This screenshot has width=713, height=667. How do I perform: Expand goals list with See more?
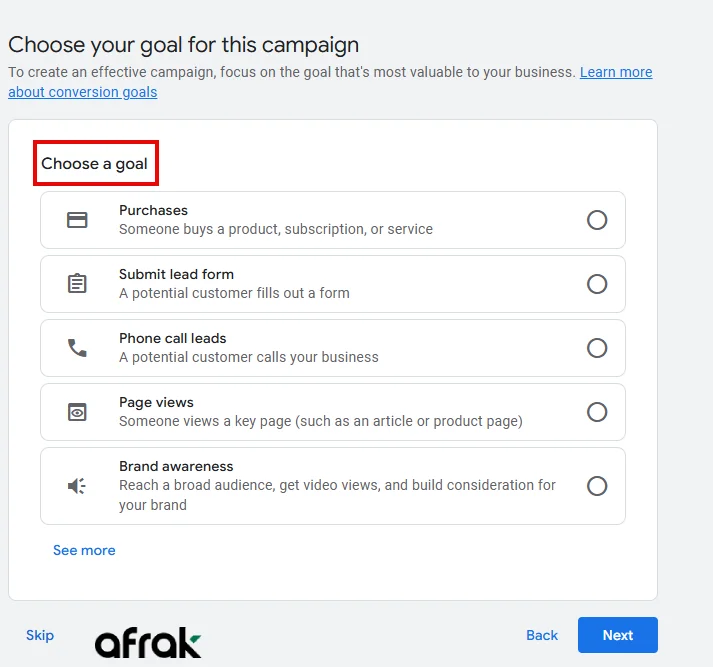84,550
